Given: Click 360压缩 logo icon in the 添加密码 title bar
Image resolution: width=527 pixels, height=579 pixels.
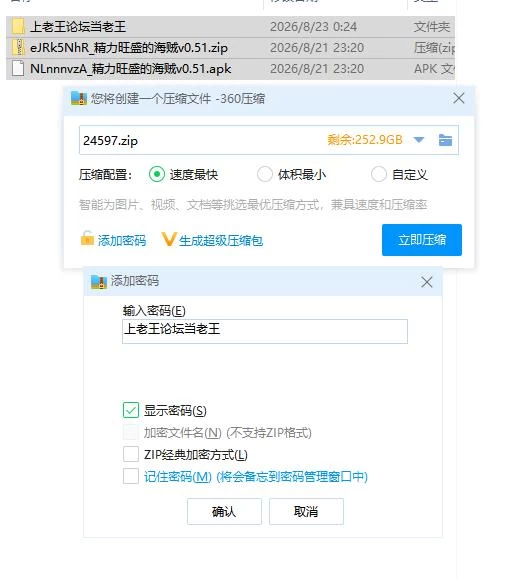Looking at the screenshot, I should tap(99, 281).
